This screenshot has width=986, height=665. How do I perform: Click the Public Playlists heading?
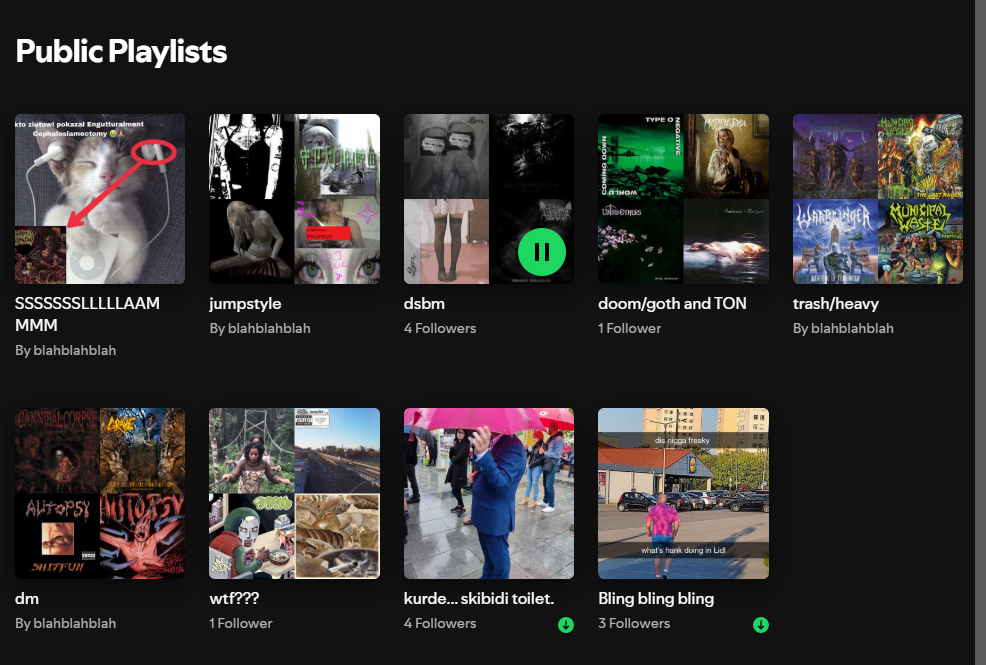coord(121,51)
